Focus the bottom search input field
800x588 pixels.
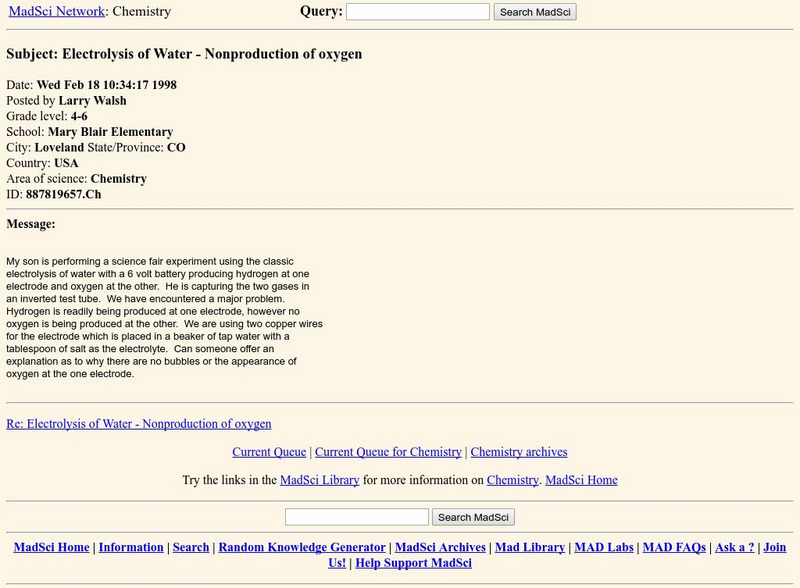[x=357, y=517]
